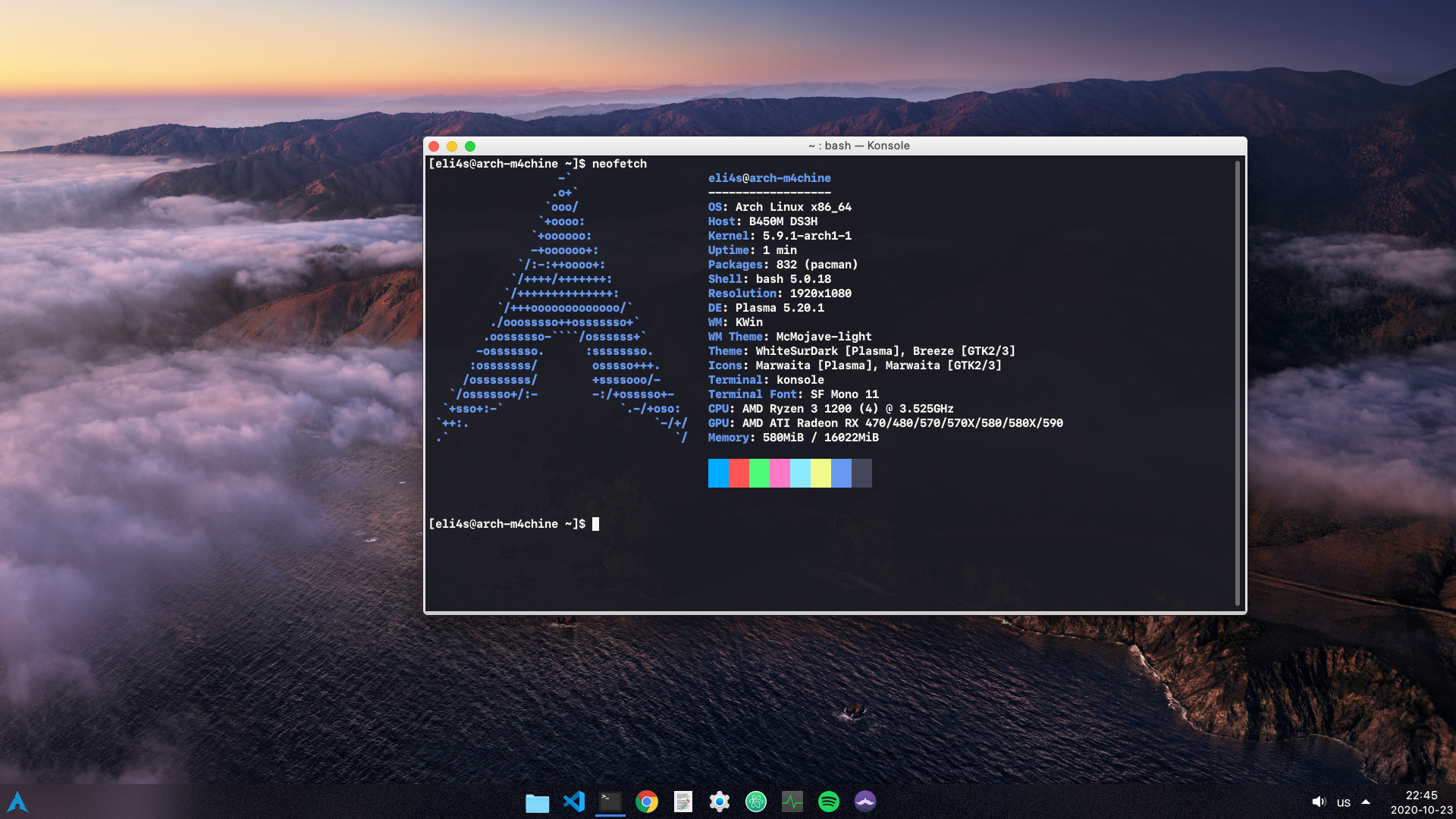This screenshot has height=819, width=1456.
Task: Click the 'Shell: bash 5.0.18' line
Action: pos(770,279)
